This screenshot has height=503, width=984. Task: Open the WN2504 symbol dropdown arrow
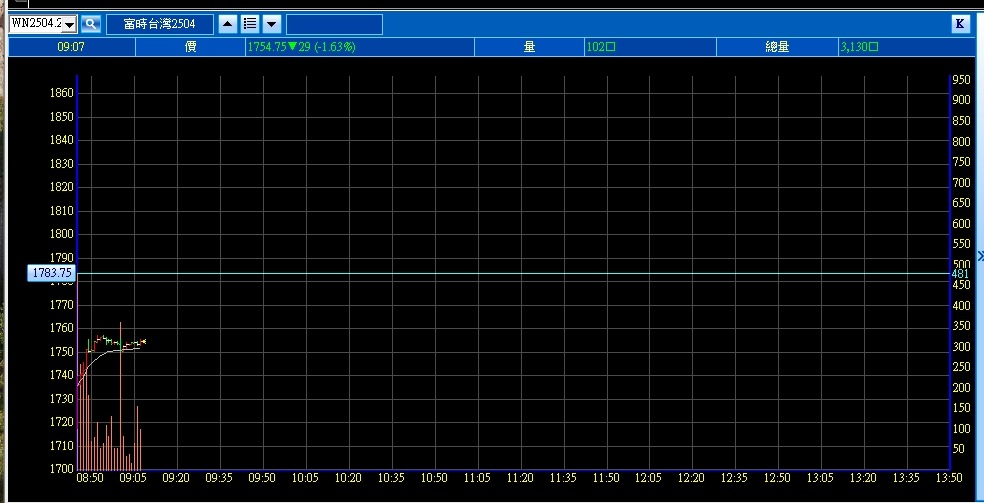[x=69, y=24]
